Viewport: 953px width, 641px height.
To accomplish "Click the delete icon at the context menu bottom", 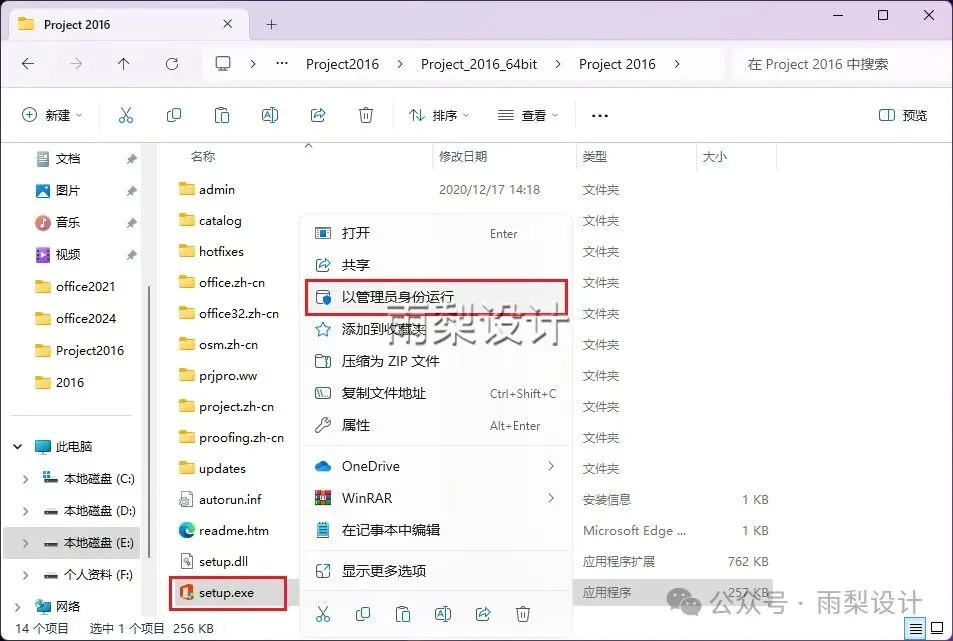I will pos(523,614).
